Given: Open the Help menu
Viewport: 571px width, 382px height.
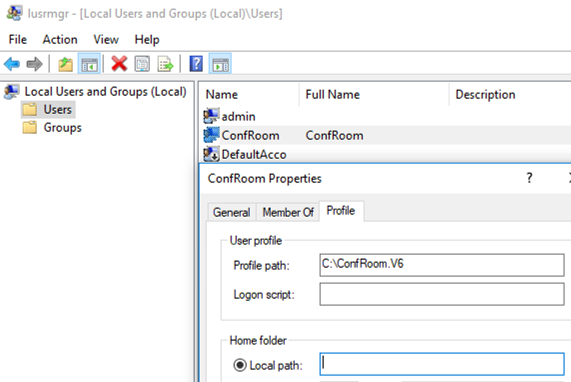Looking at the screenshot, I should pos(147,39).
